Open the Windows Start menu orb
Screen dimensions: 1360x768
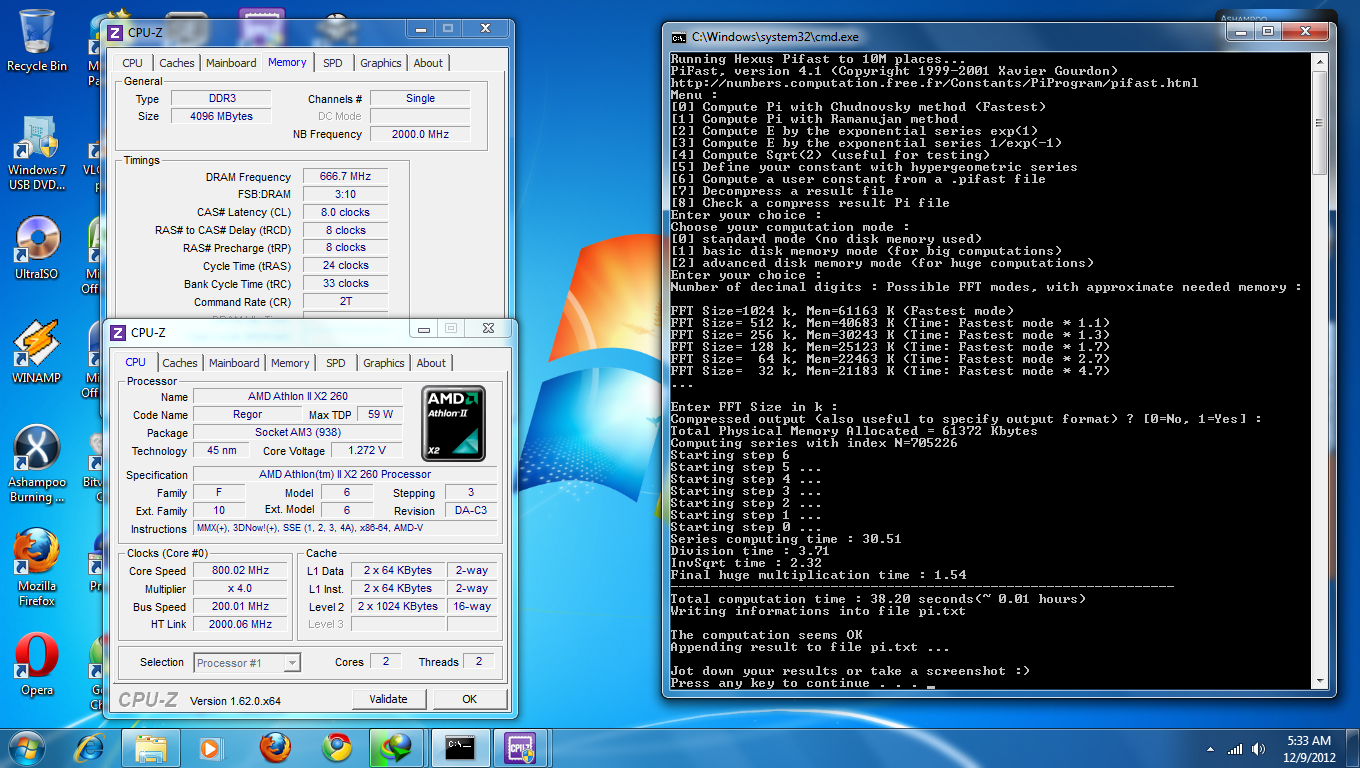(x=27, y=748)
